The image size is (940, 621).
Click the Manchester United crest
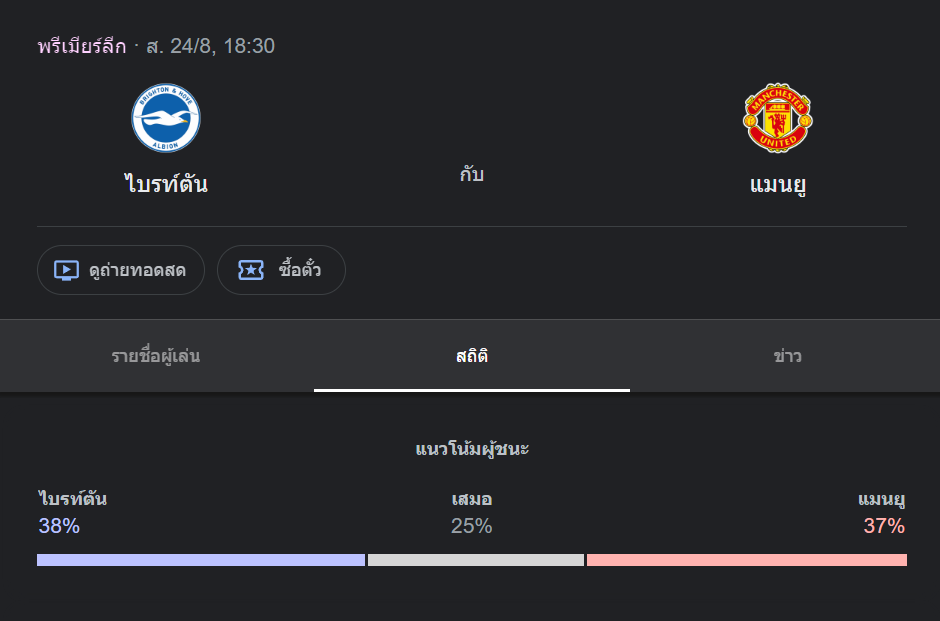click(778, 117)
